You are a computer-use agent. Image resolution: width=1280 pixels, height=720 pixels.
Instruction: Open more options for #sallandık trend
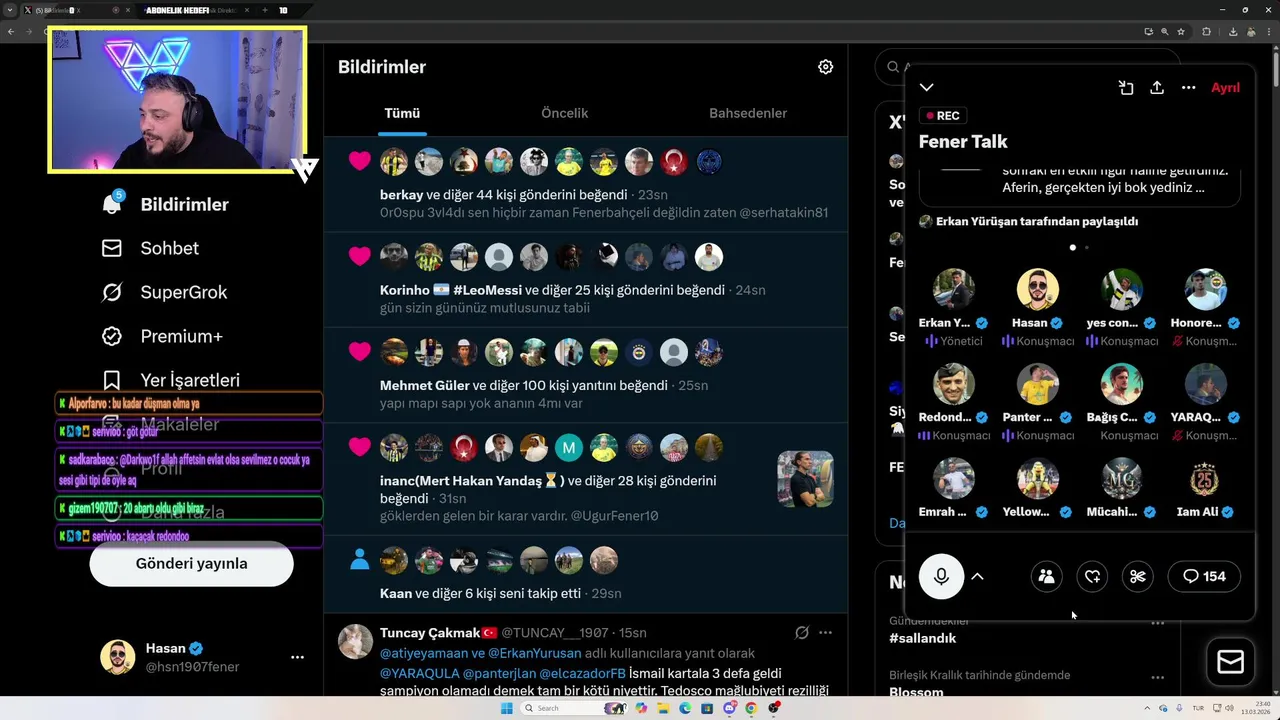pos(1157,622)
